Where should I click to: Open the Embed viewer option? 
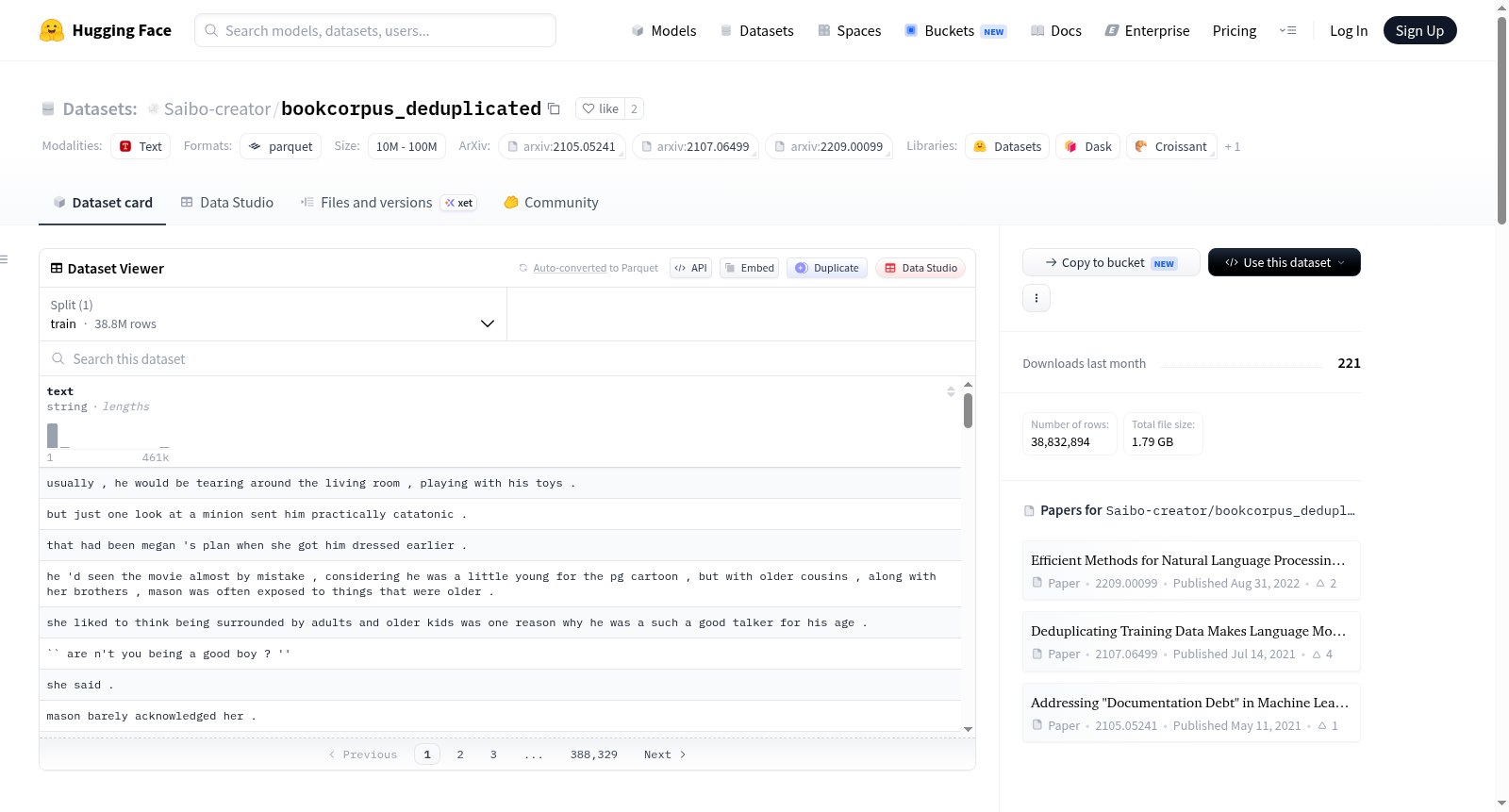(x=750, y=268)
